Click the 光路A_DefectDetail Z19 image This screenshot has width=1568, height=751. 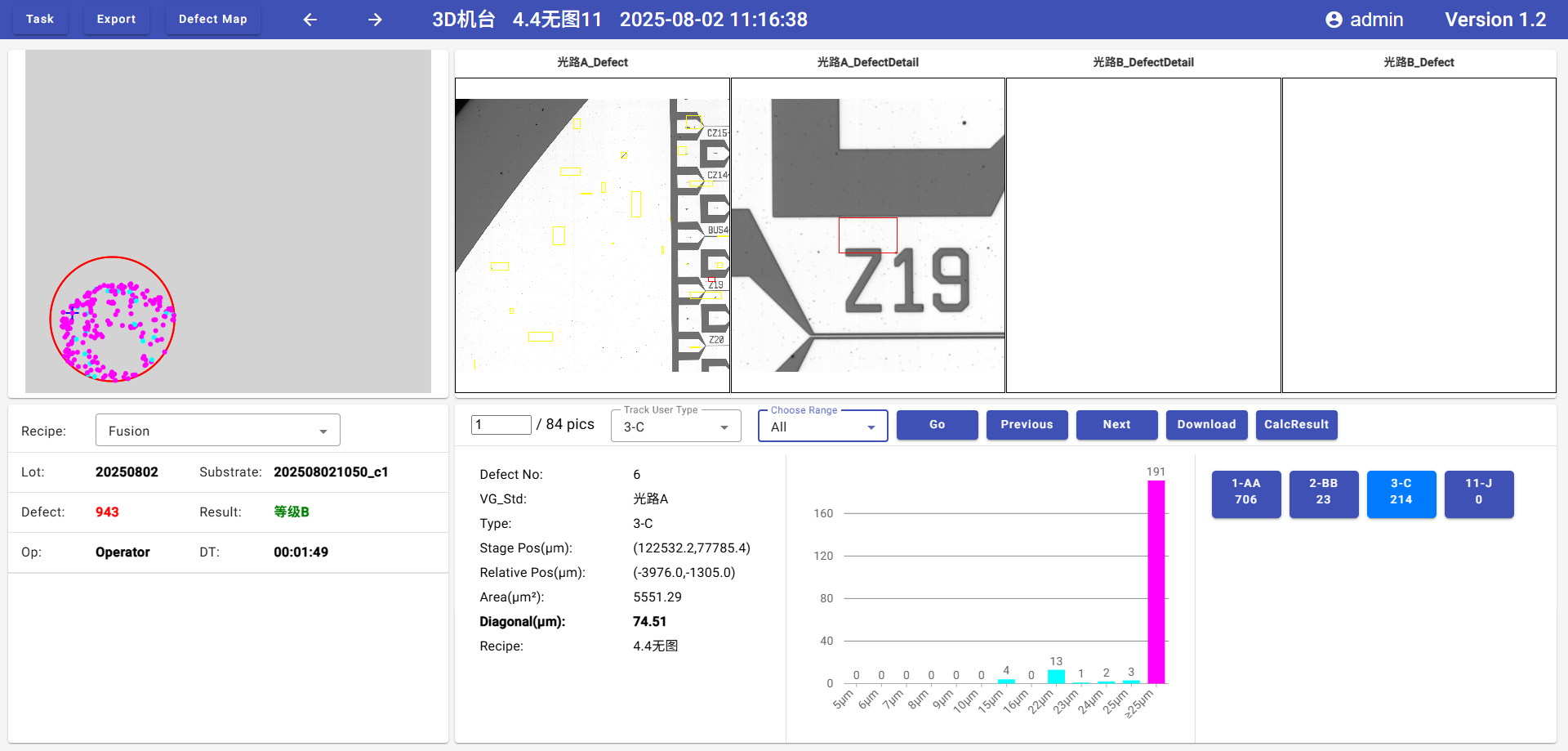click(867, 235)
